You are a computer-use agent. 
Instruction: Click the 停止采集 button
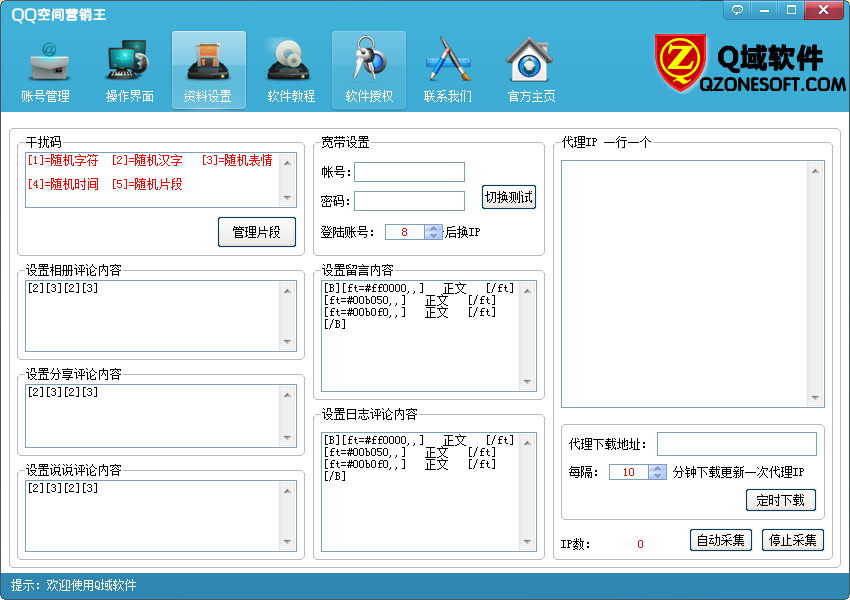793,540
